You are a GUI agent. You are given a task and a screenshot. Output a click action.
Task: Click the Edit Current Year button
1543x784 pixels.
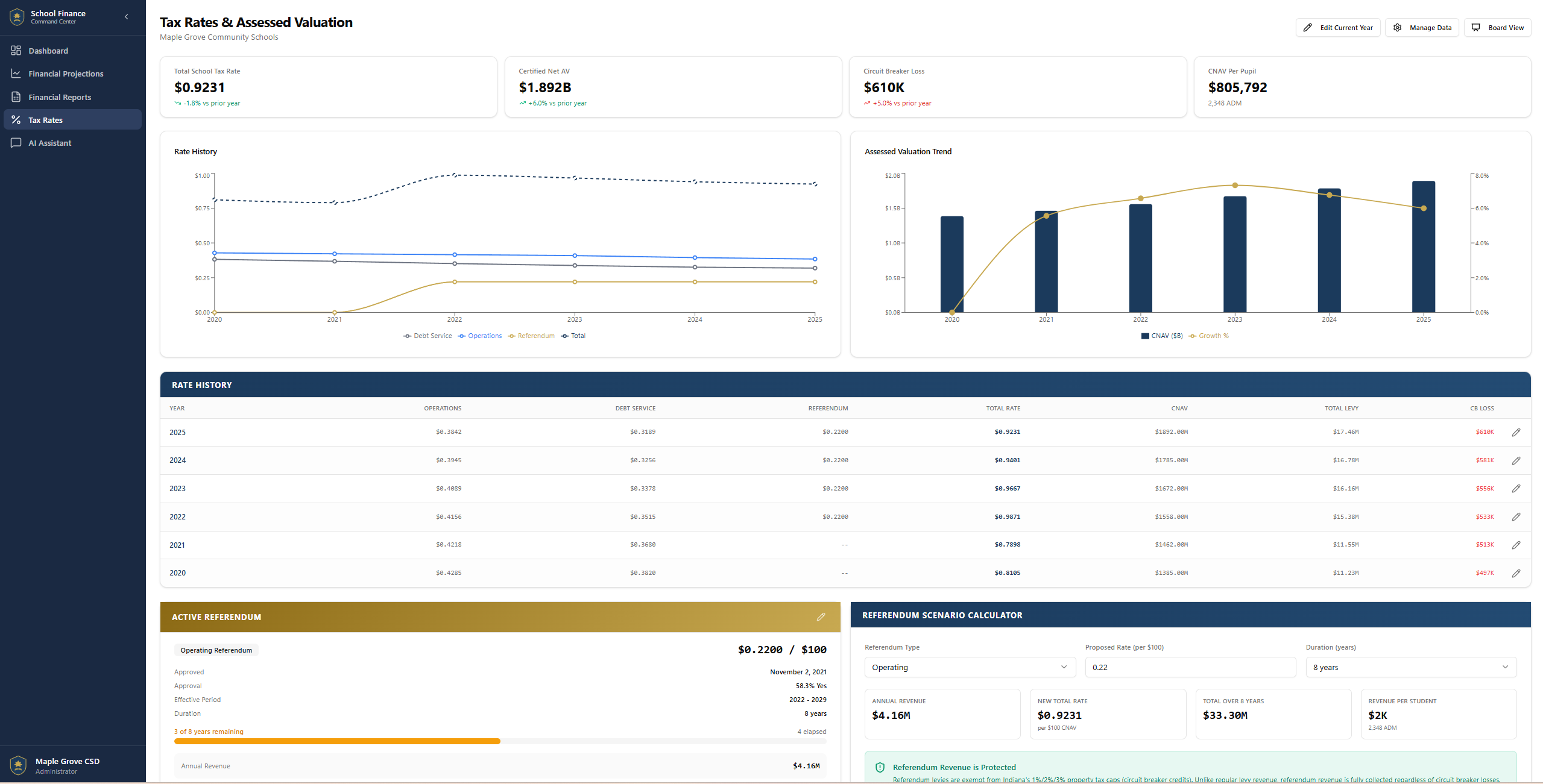coord(1338,28)
